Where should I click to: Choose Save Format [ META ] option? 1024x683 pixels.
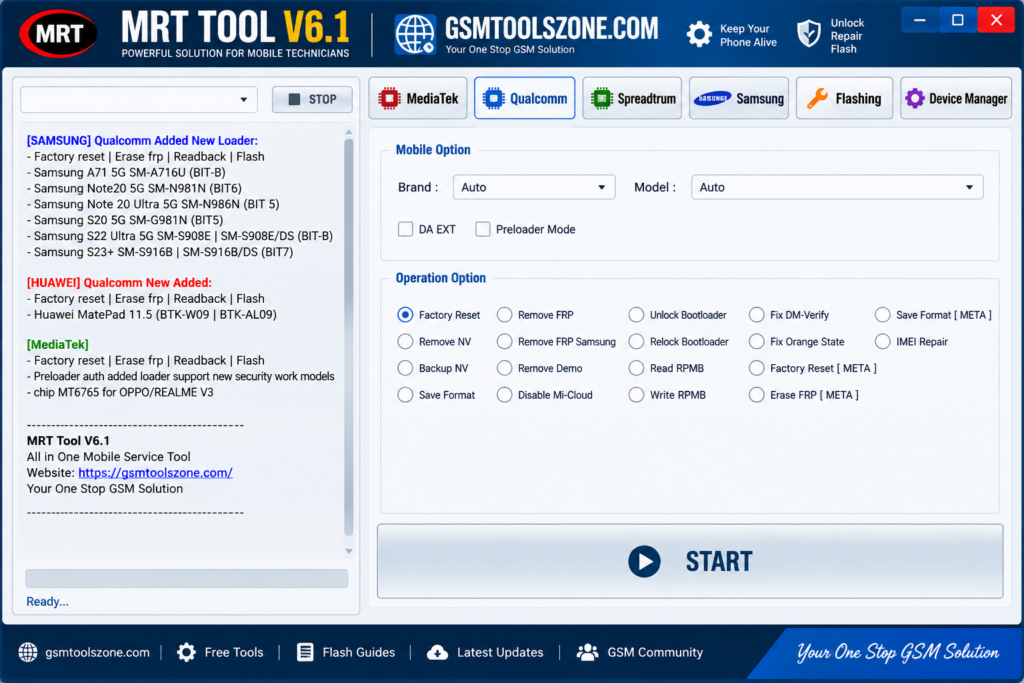point(882,315)
